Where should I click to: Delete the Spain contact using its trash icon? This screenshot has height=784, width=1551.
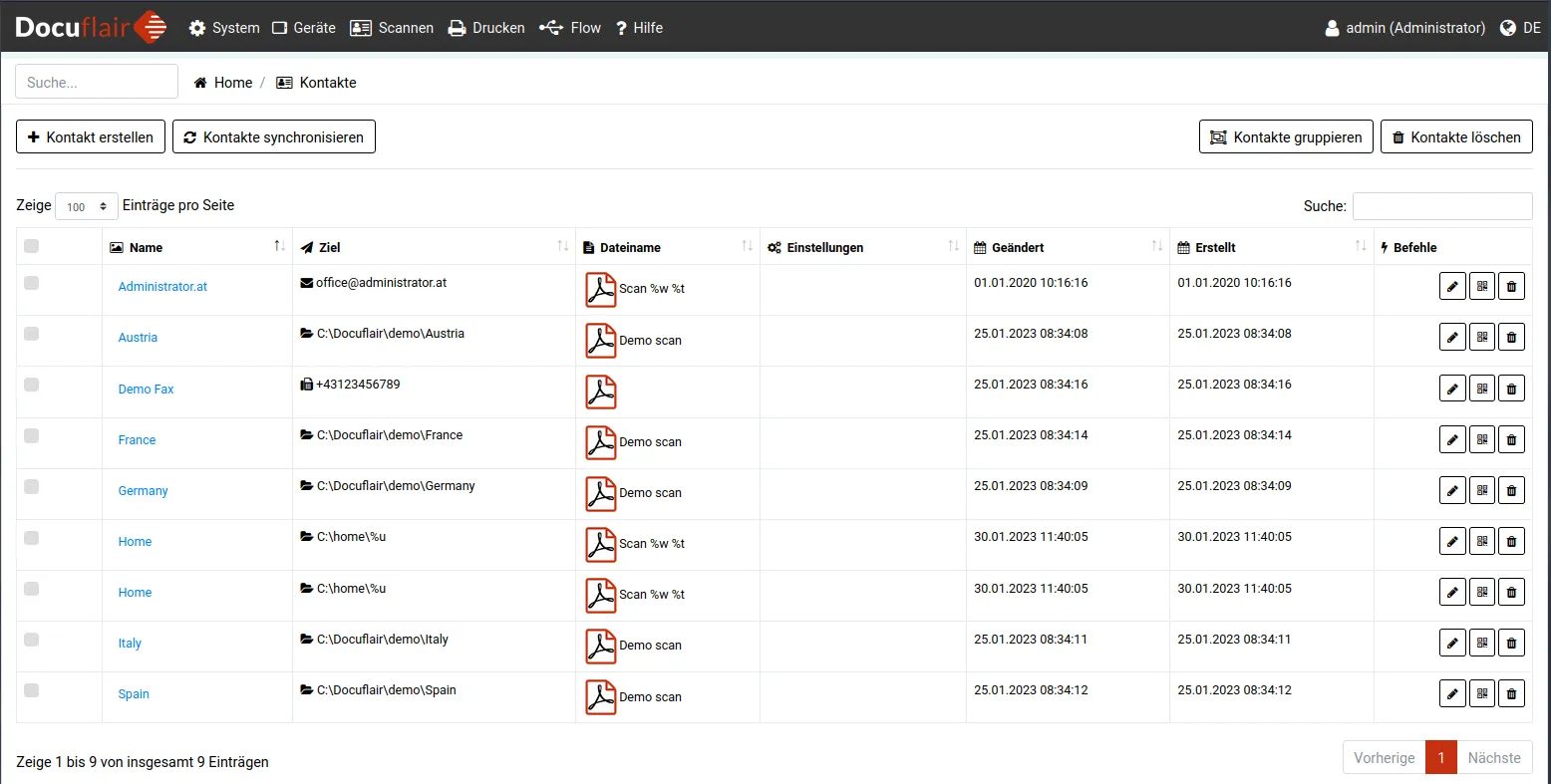(x=1511, y=694)
